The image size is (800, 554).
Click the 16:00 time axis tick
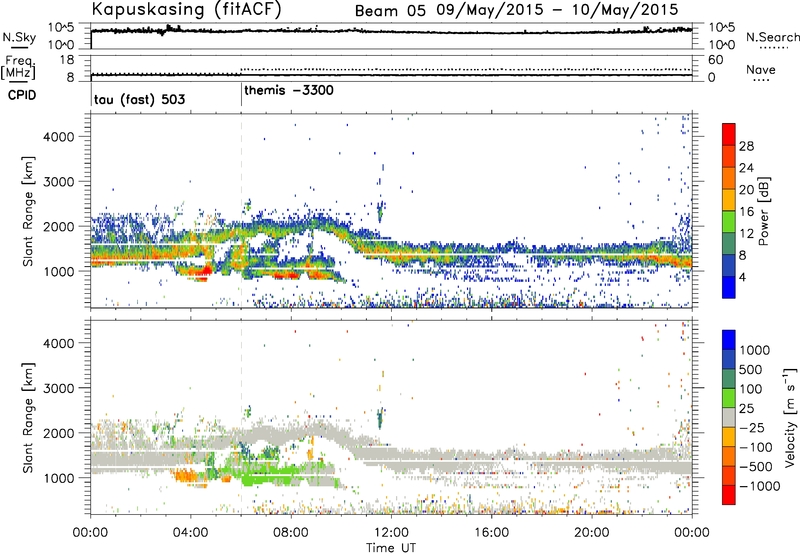[x=491, y=533]
